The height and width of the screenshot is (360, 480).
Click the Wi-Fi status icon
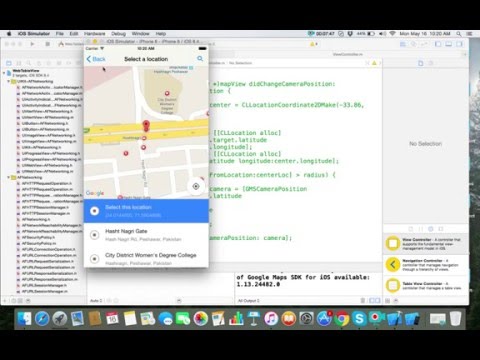[x=392, y=34]
